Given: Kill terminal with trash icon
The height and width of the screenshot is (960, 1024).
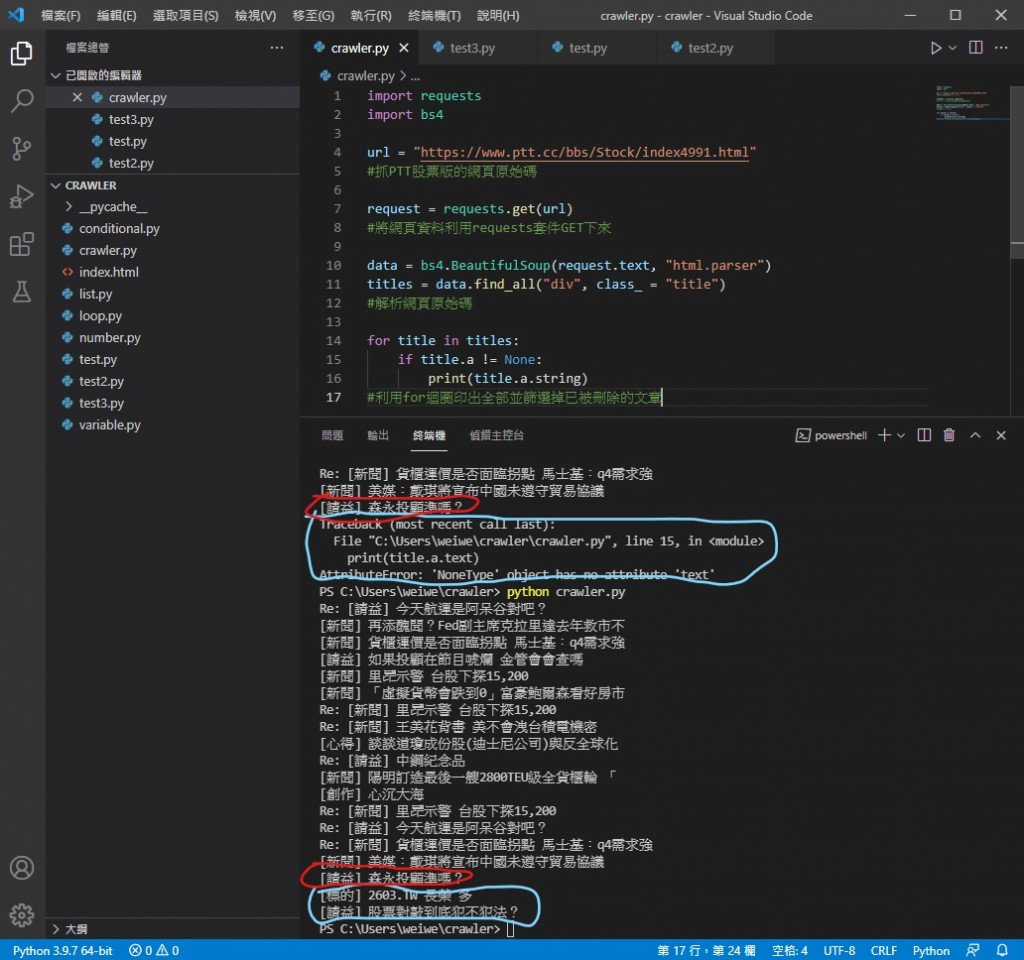Looking at the screenshot, I should [x=949, y=435].
